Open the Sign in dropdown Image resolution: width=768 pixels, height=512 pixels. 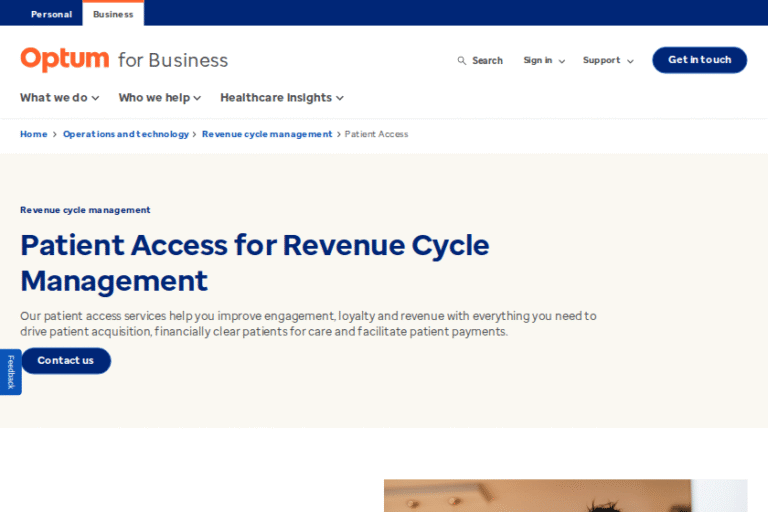543,61
